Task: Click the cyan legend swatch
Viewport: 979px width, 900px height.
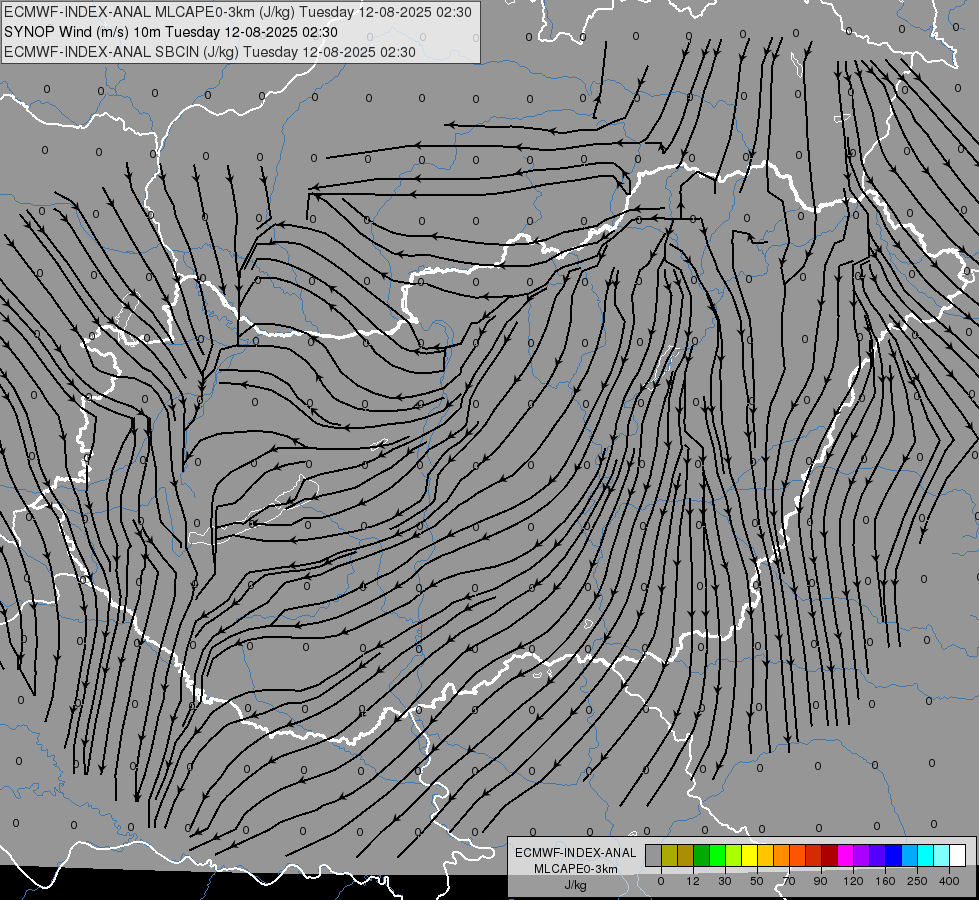Action: (x=925, y=855)
